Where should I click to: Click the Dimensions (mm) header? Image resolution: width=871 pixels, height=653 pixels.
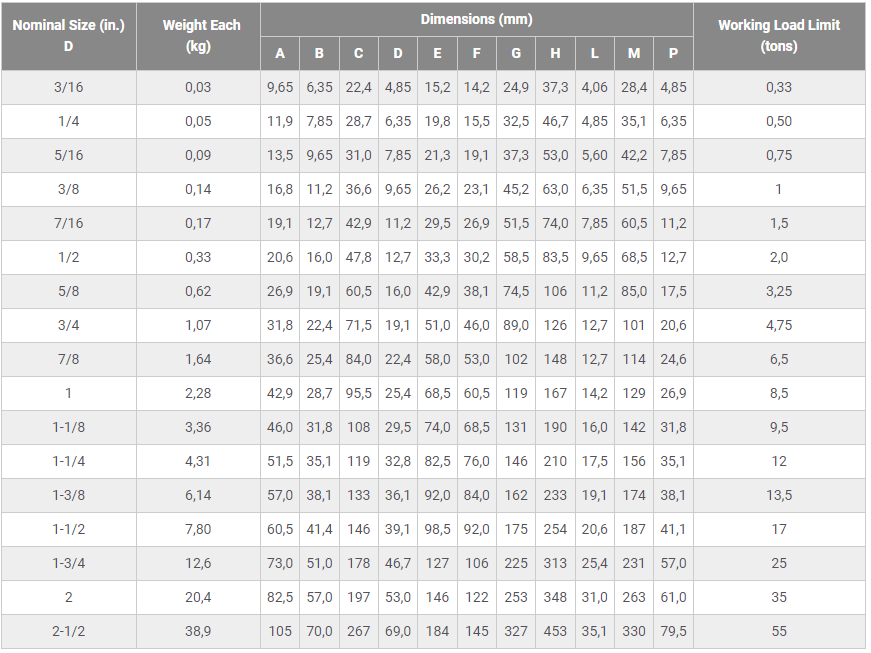(476, 19)
